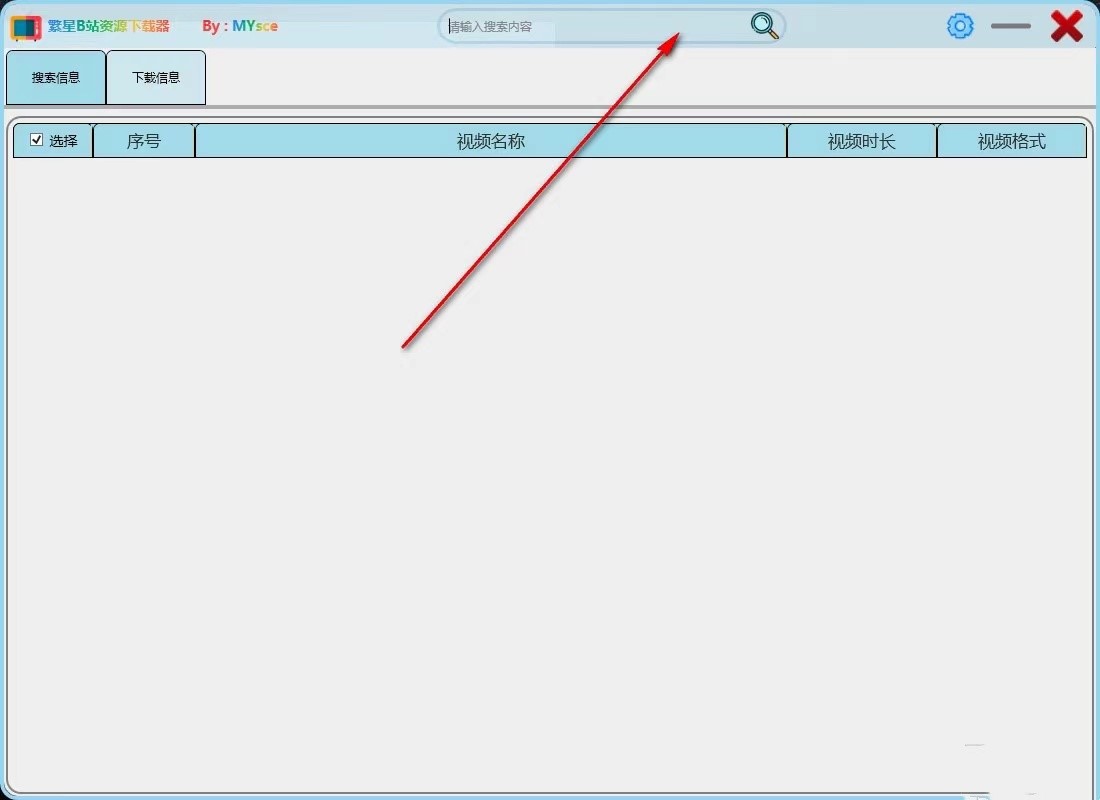This screenshot has height=800, width=1100.
Task: Open settings via the gear icon
Action: pyautogui.click(x=960, y=26)
